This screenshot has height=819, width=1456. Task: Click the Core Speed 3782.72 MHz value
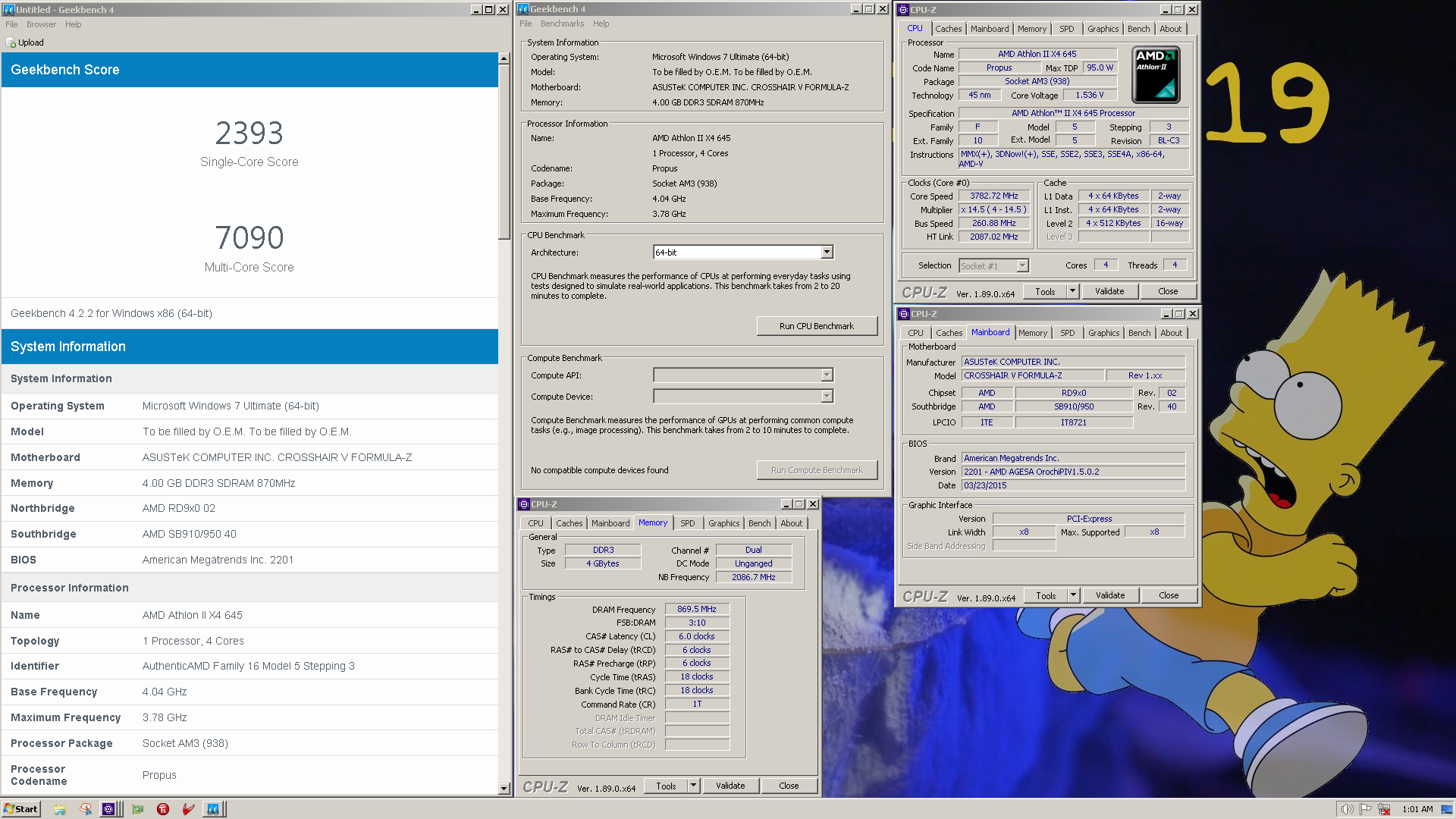point(993,196)
